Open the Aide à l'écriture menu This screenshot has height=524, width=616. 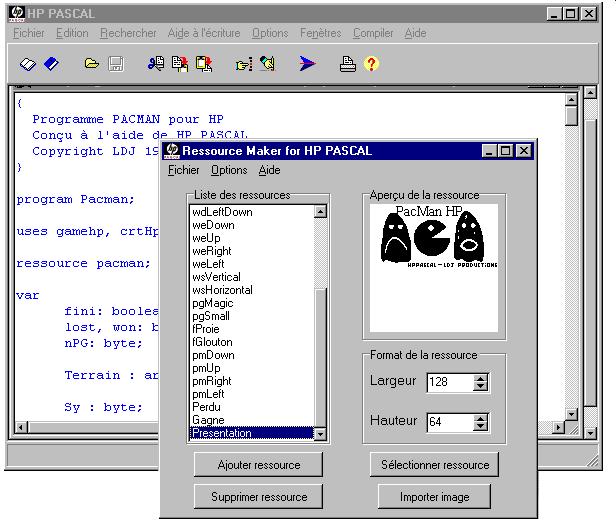tap(204, 33)
